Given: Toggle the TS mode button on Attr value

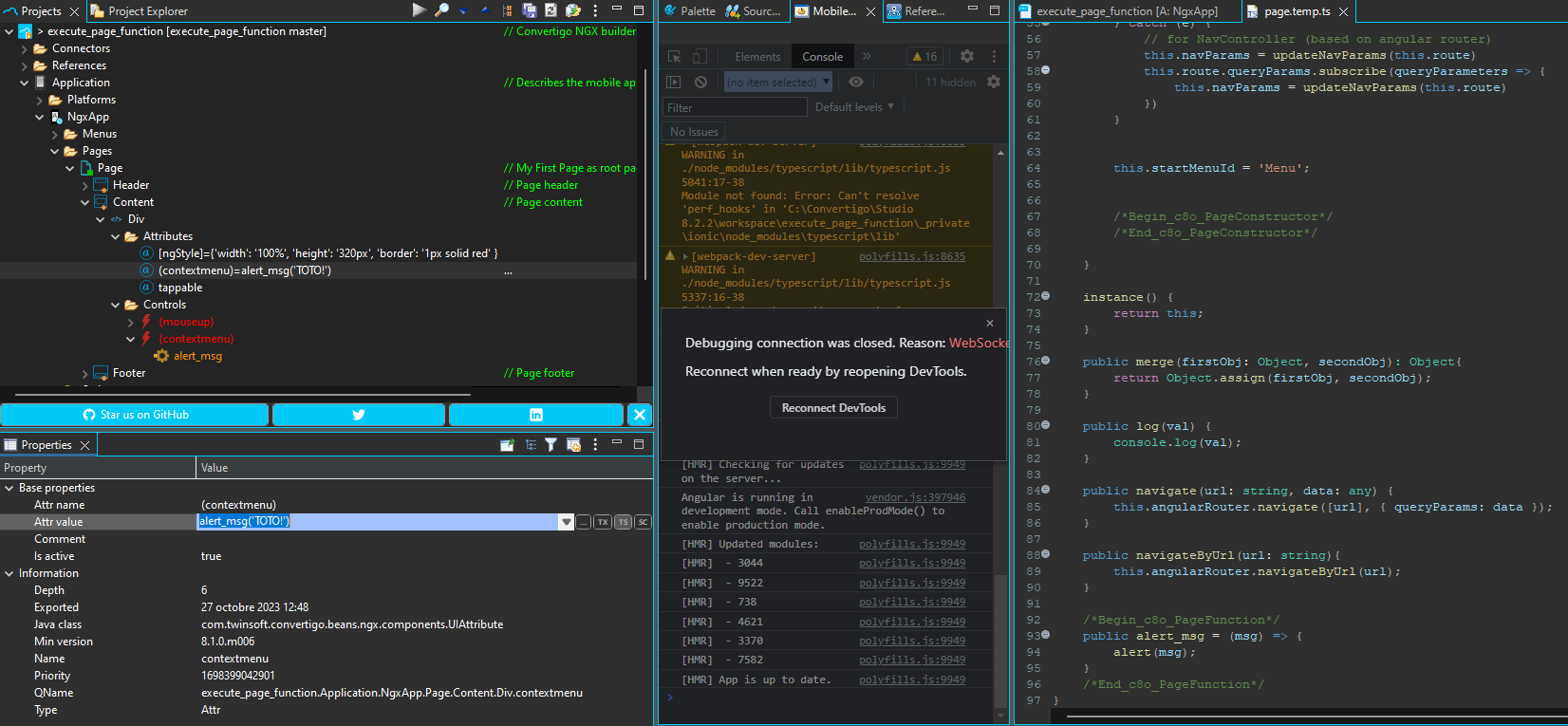Looking at the screenshot, I should (623, 522).
